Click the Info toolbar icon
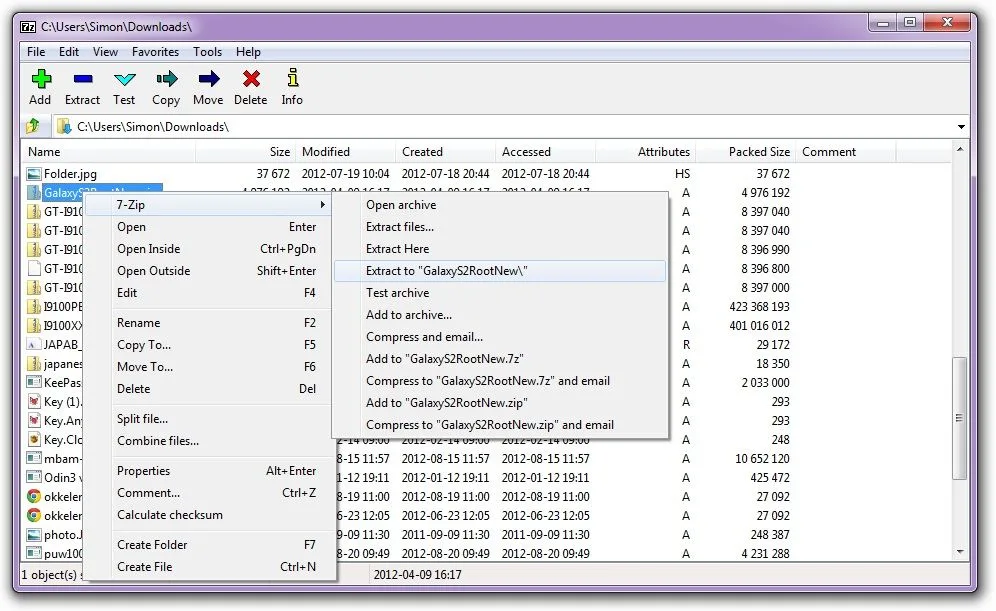This screenshot has width=996, height=611. click(292, 77)
